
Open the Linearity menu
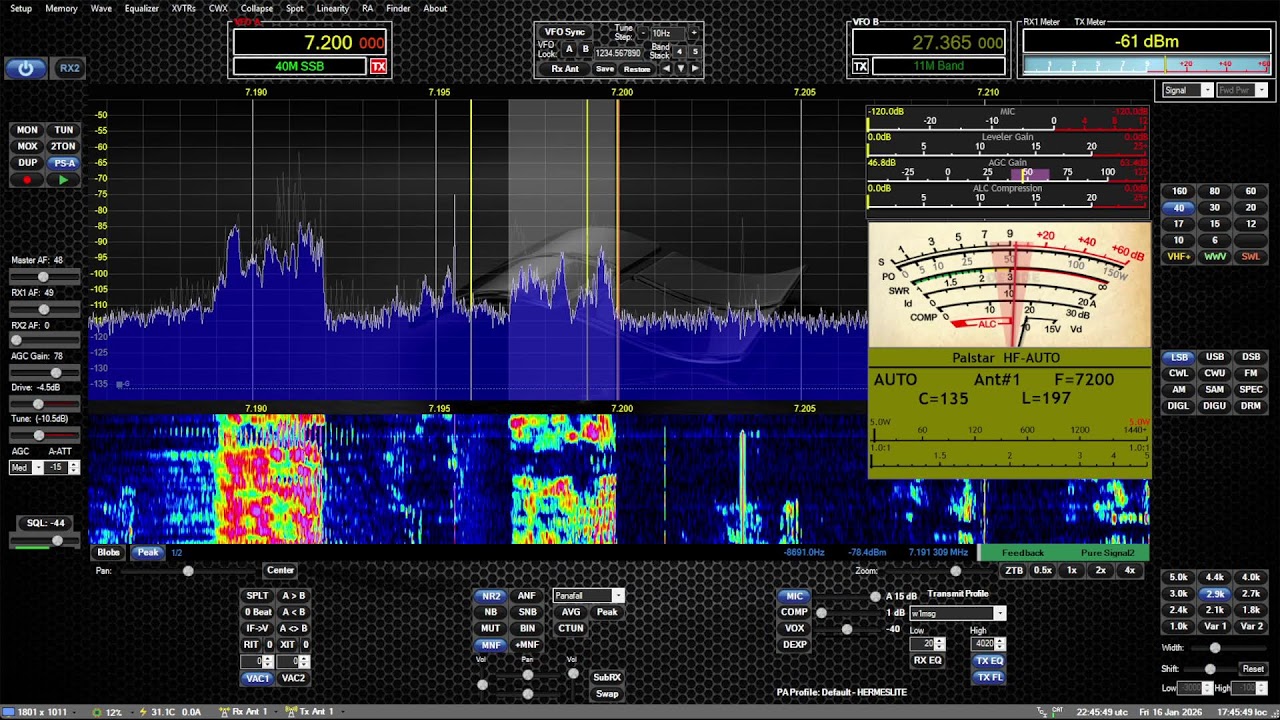333,9
